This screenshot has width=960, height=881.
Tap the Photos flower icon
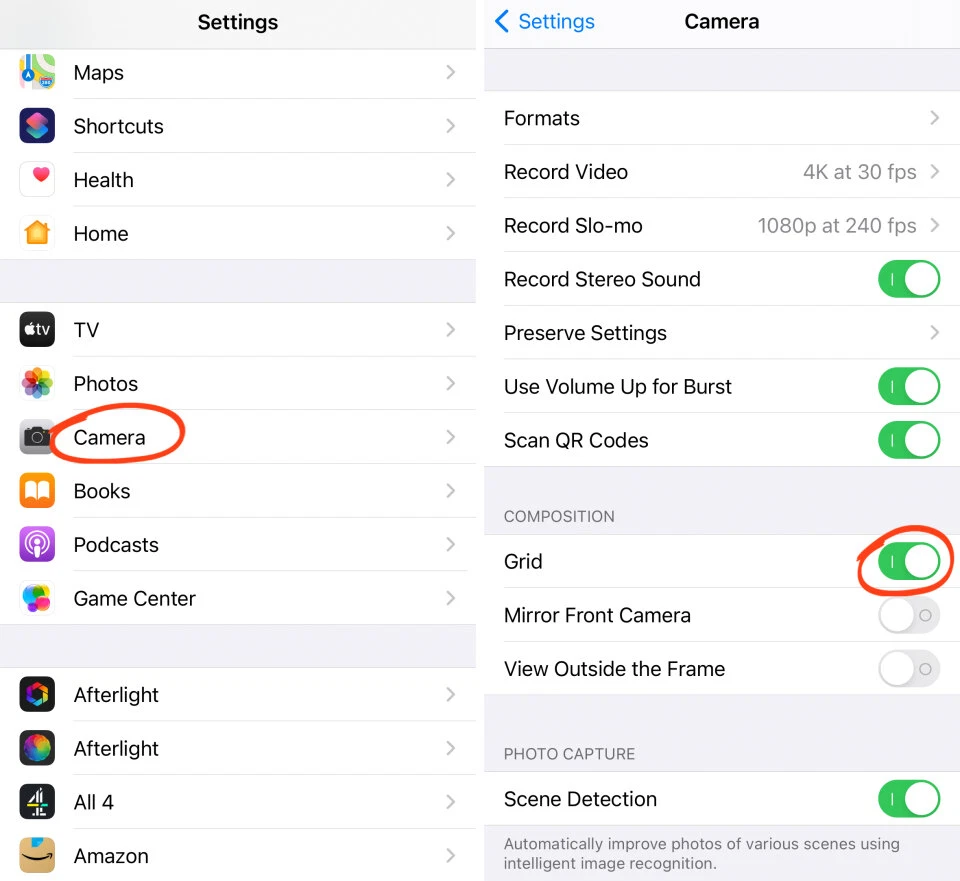click(37, 384)
